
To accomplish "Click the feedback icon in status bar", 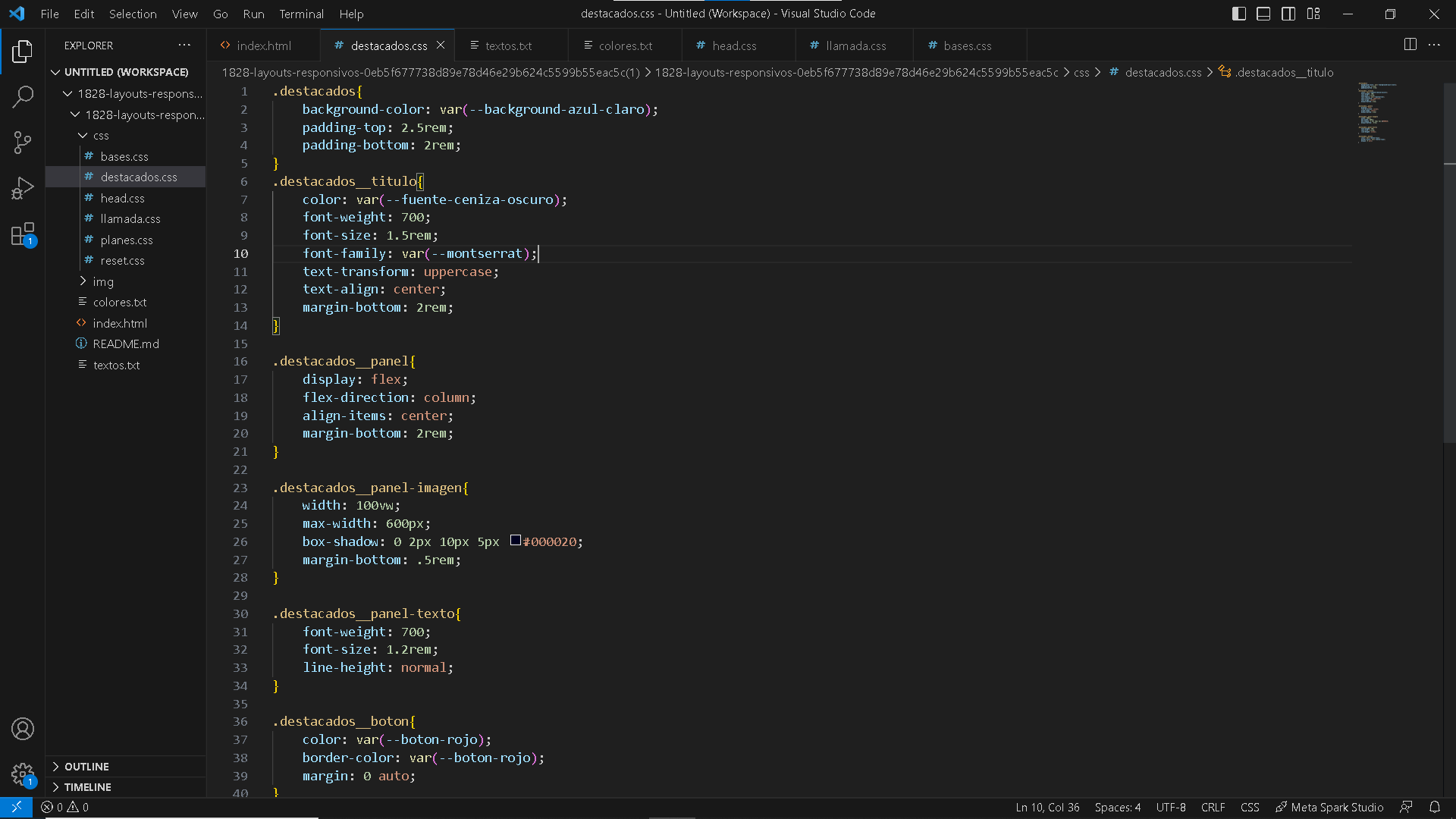I will click(x=1406, y=807).
